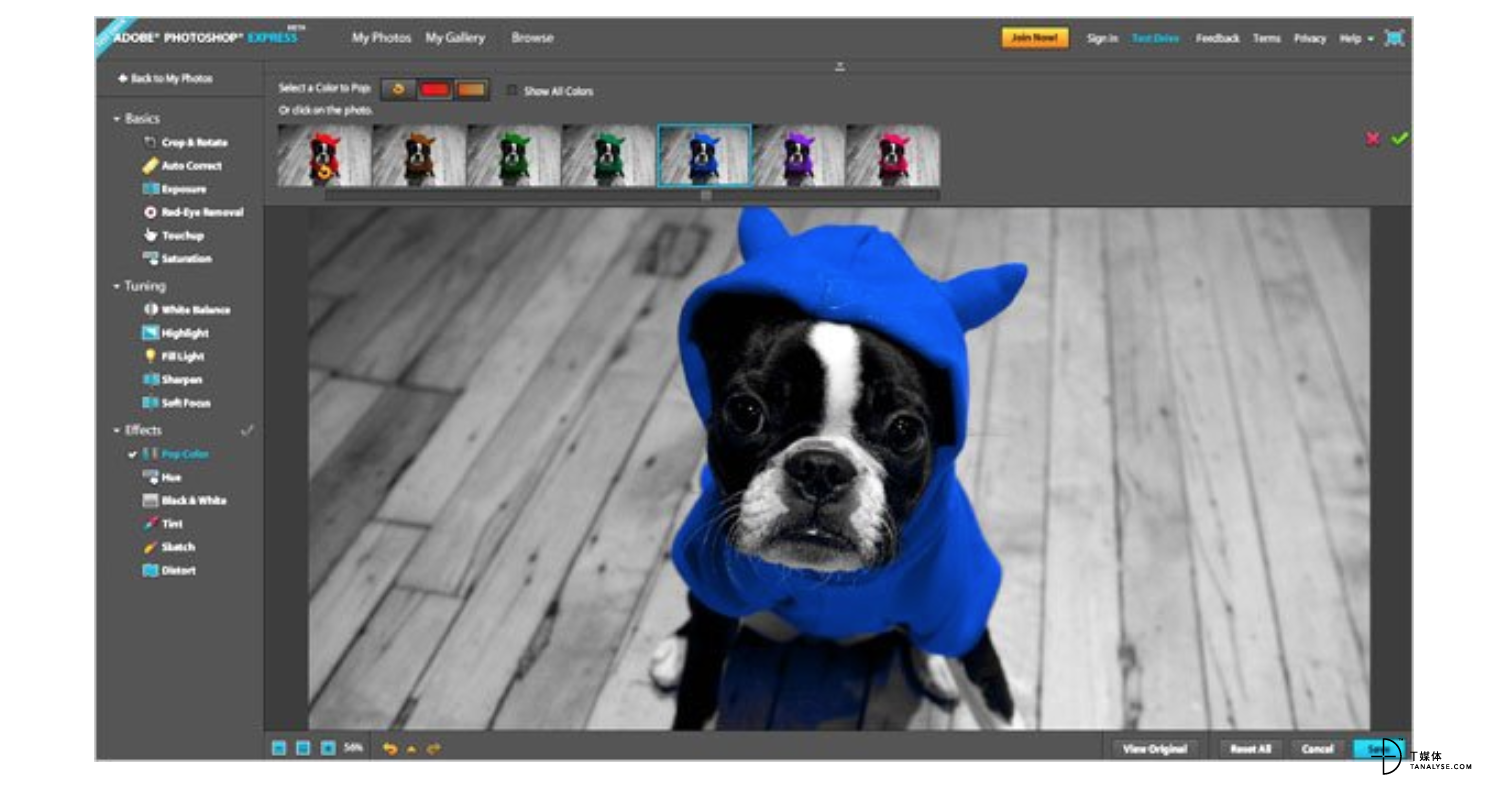1498x788 pixels.
Task: Select the Pop Color effect
Action: (176, 454)
